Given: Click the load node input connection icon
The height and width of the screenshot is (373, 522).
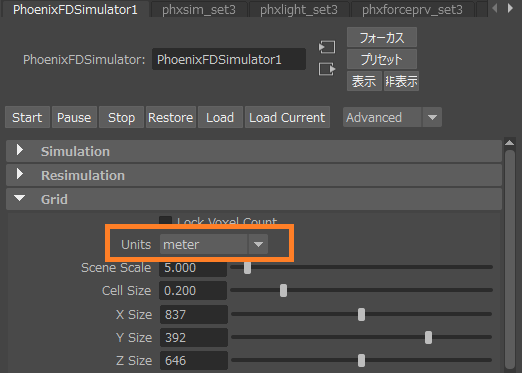Looking at the screenshot, I should [x=327, y=47].
